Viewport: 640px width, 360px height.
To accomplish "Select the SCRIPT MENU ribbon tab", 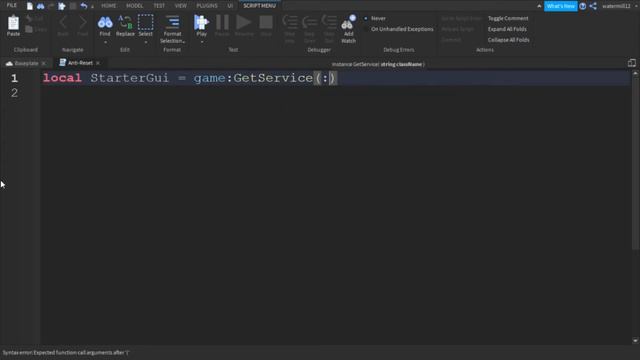I will [x=260, y=6].
